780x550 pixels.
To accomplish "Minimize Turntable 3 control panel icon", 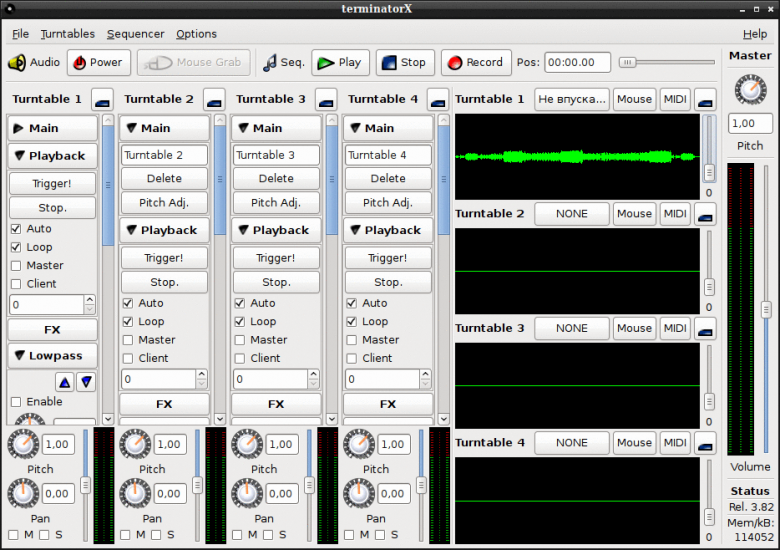I will [x=326, y=99].
